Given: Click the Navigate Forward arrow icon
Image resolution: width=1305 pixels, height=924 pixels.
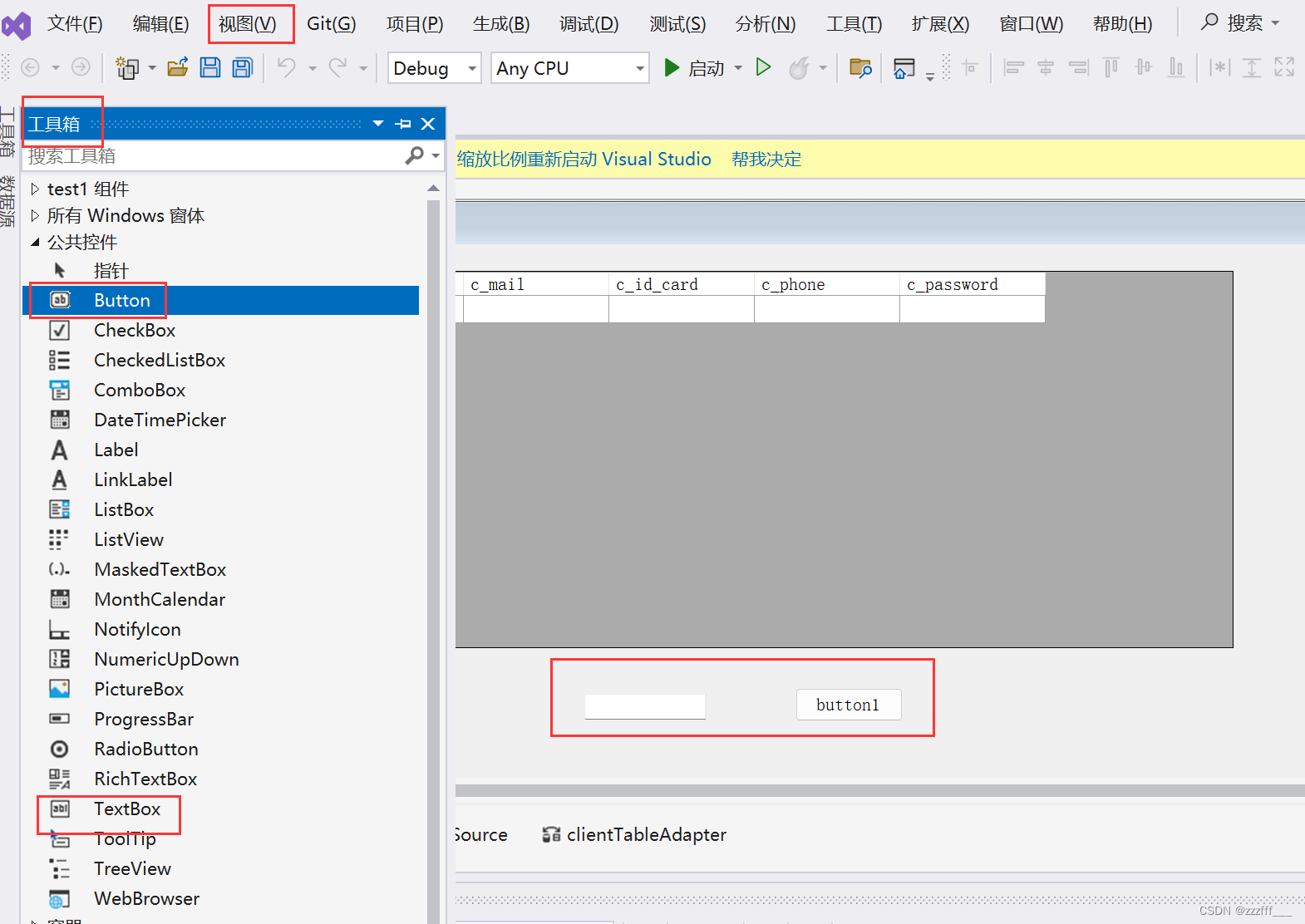Looking at the screenshot, I should 81,67.
